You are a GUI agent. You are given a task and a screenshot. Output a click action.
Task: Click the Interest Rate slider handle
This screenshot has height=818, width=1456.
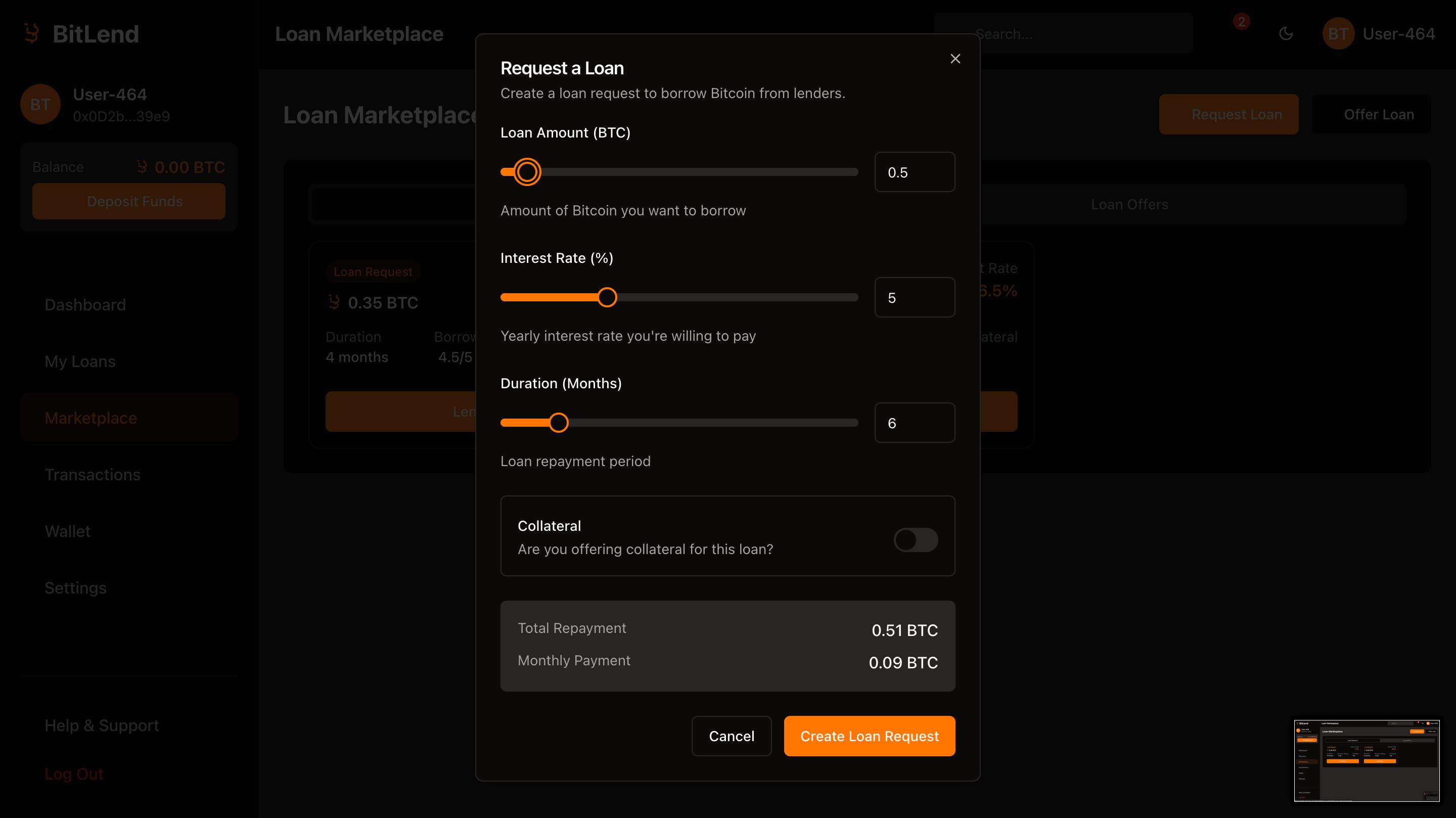point(607,297)
